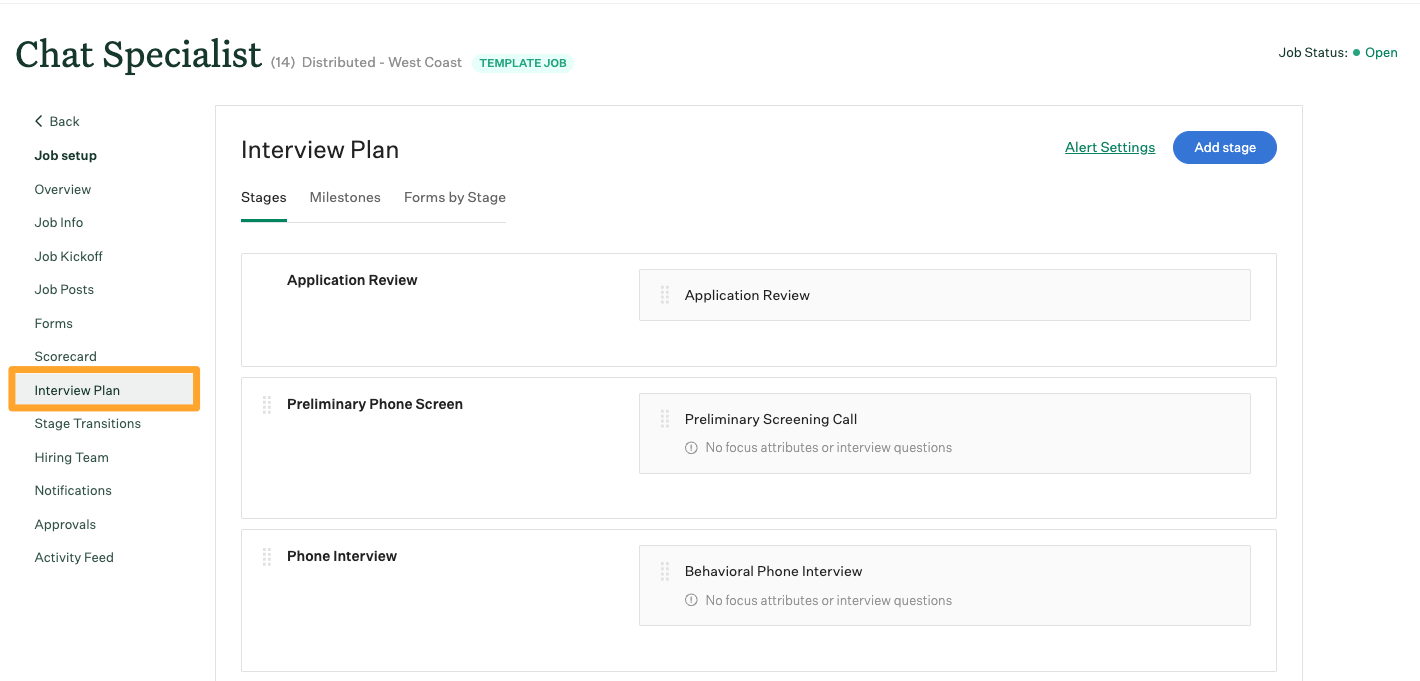The image size is (1420, 681).
Task: Select the Stages tab
Action: [x=263, y=197]
